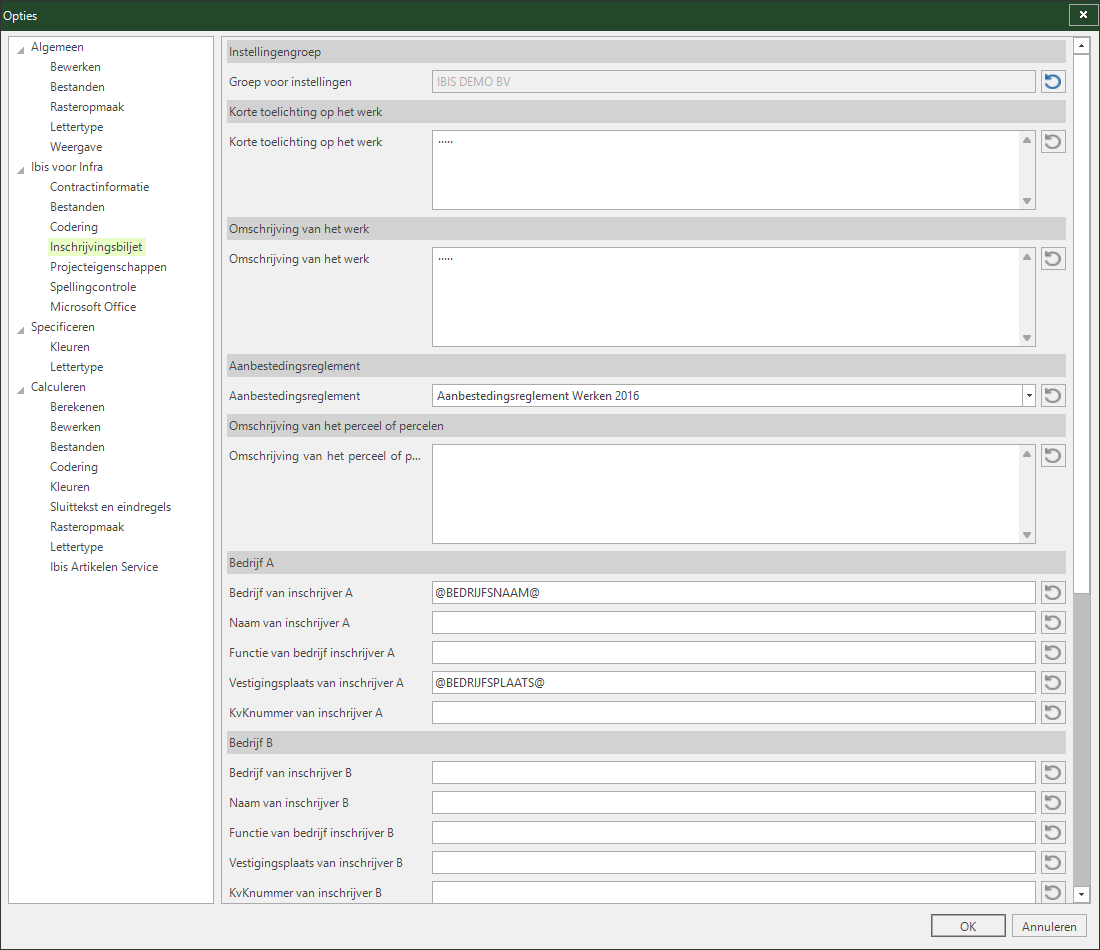
Task: Select Sluittekst en eindregels in tree
Action: (110, 507)
